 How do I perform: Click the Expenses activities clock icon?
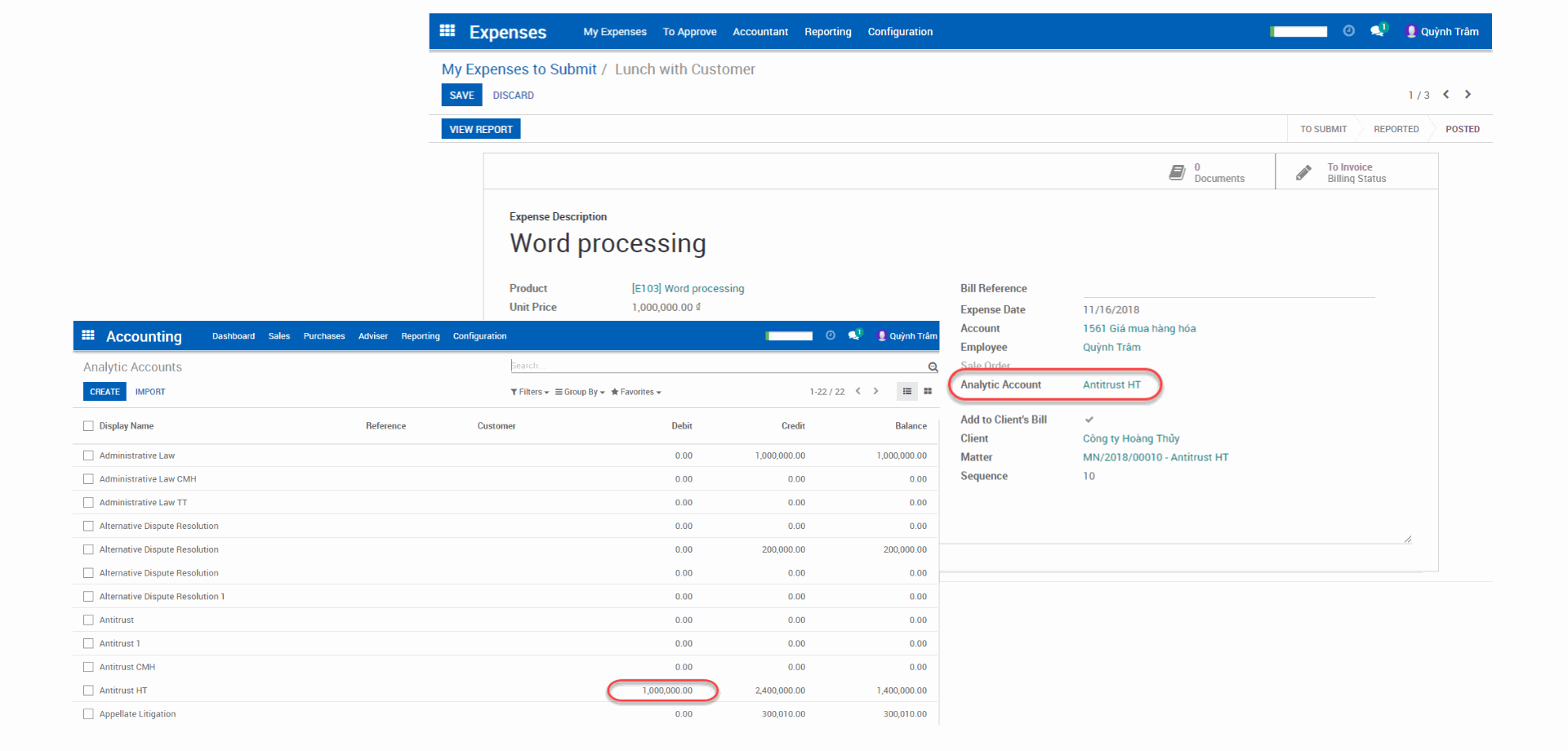[1348, 31]
